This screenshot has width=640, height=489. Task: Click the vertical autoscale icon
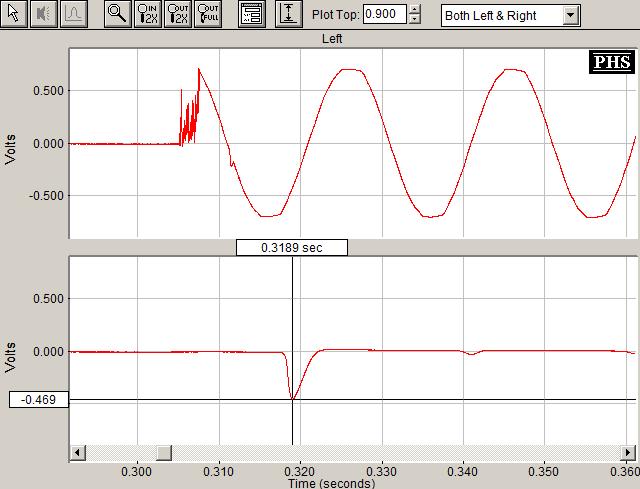[289, 14]
